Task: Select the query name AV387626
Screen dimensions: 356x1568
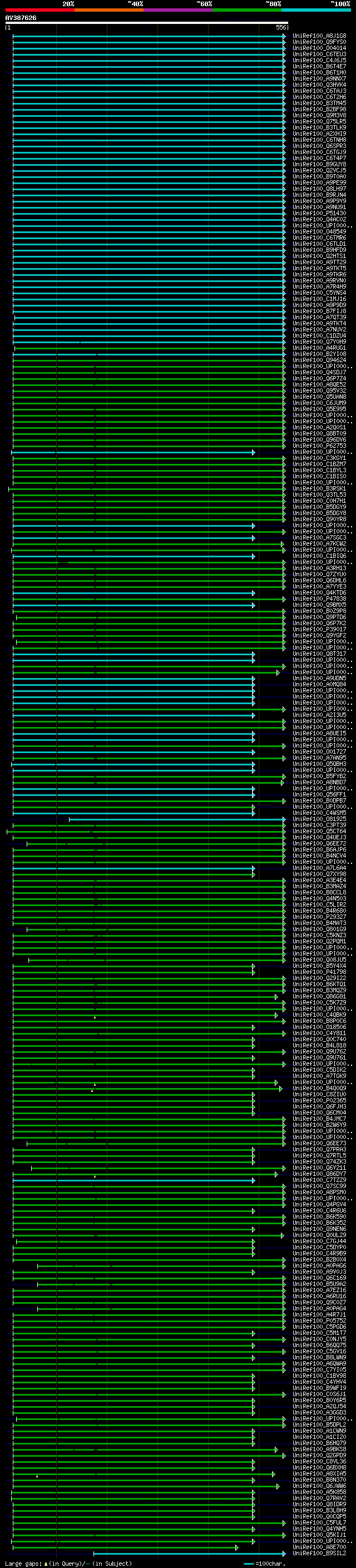Action: point(21,18)
